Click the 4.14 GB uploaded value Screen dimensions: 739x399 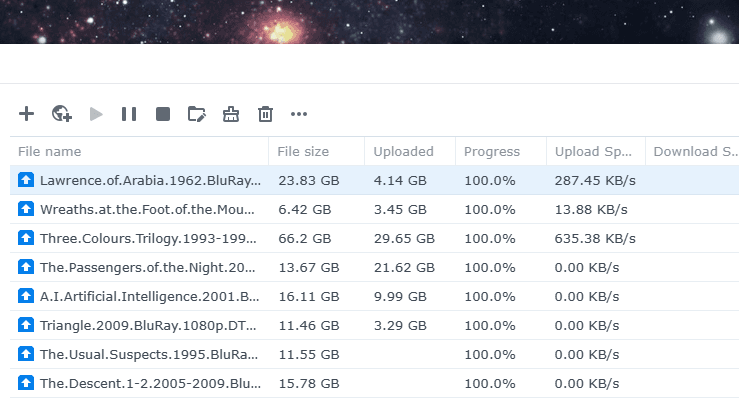pos(400,180)
